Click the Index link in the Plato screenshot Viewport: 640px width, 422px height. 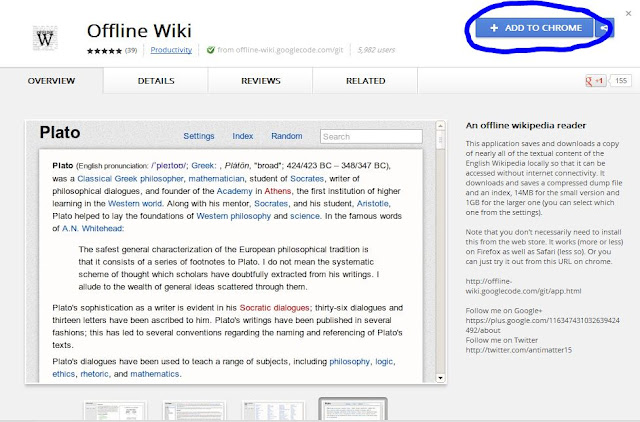click(x=243, y=136)
